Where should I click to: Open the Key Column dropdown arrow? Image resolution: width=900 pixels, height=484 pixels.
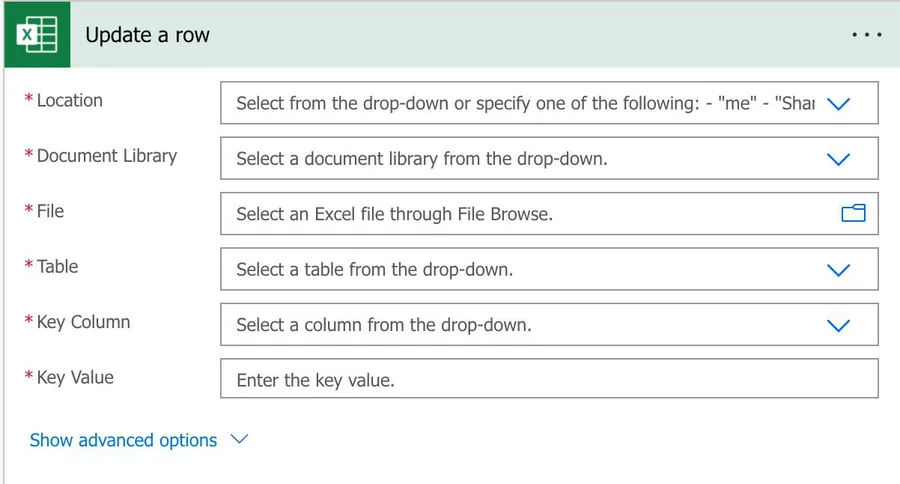click(838, 325)
